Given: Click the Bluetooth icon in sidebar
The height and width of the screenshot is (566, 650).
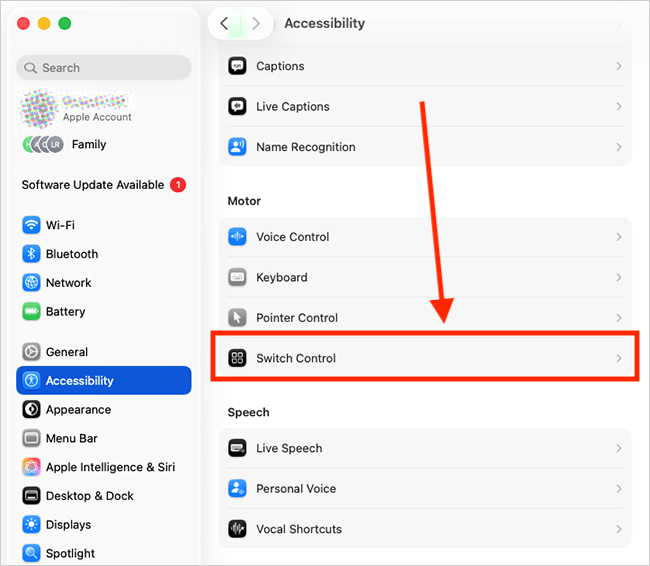Looking at the screenshot, I should click(31, 254).
